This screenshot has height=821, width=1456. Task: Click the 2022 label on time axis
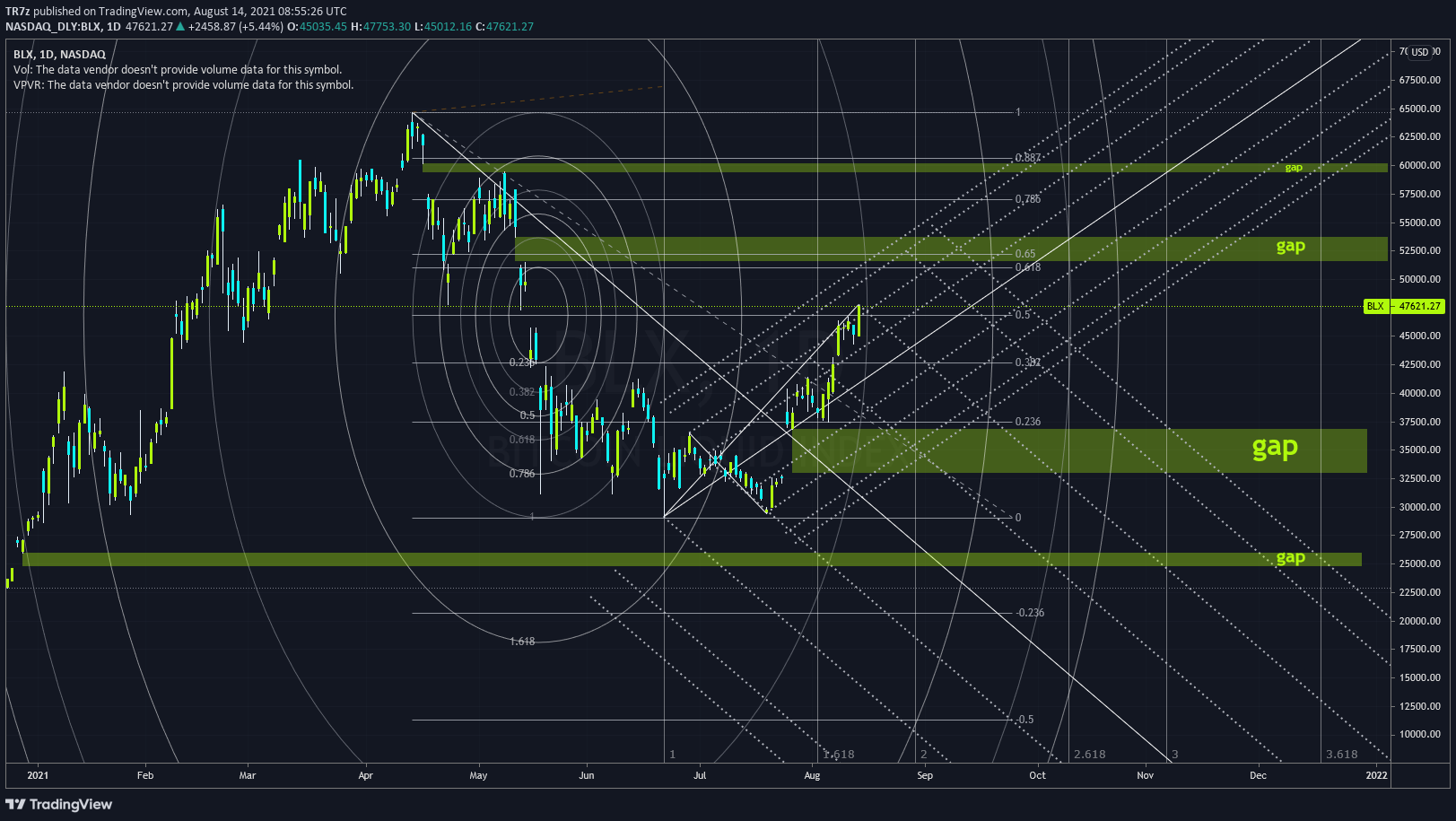(x=1376, y=776)
